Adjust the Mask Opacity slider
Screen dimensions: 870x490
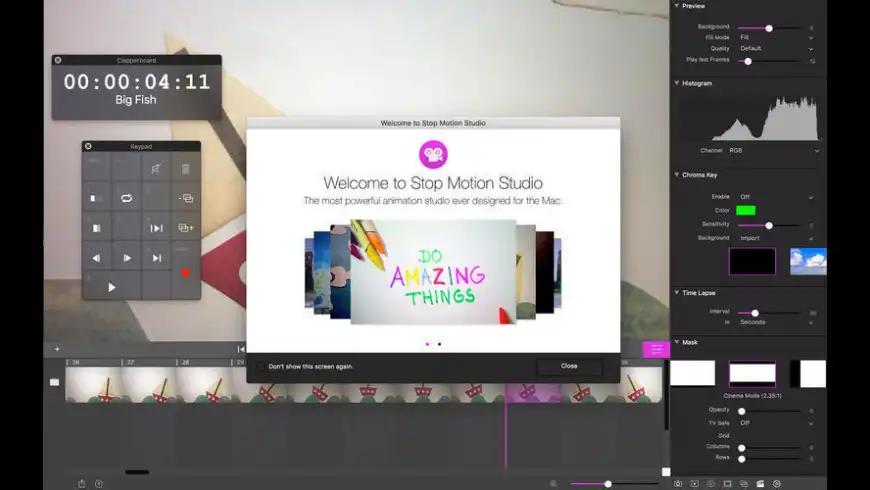[742, 411]
